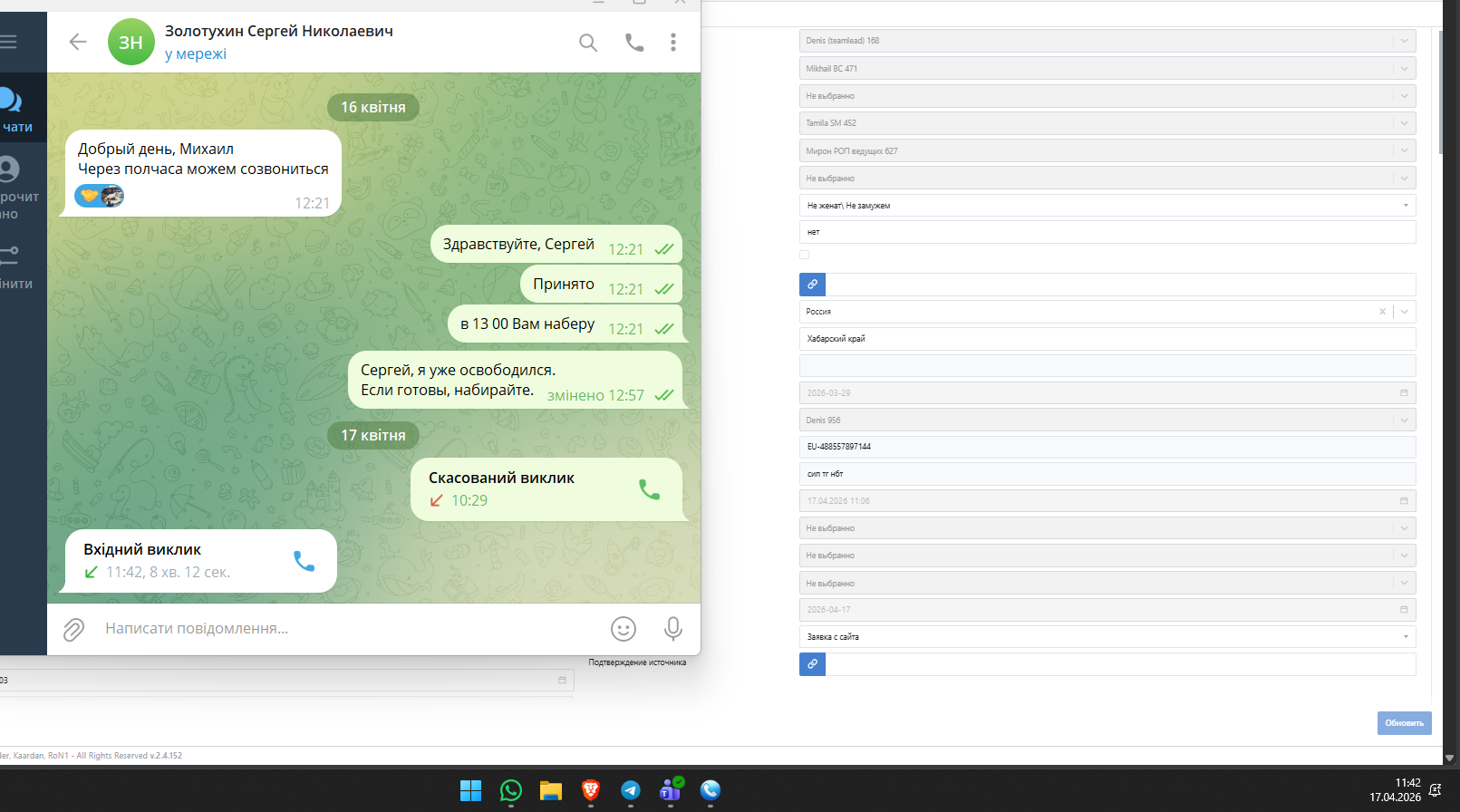The height and width of the screenshot is (812, 1460).
Task: Search in the chat with magnifier icon
Action: pyautogui.click(x=588, y=43)
